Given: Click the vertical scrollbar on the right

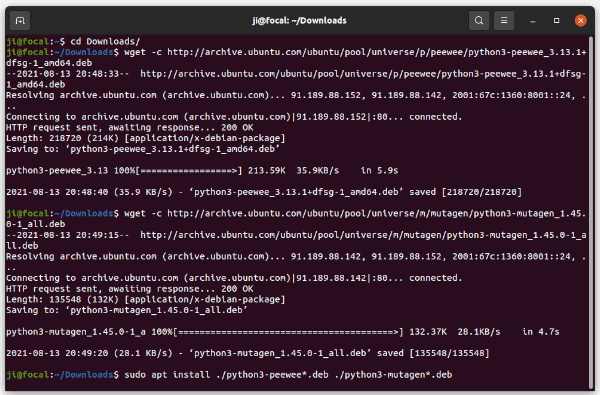Looking at the screenshot, I should [x=591, y=212].
